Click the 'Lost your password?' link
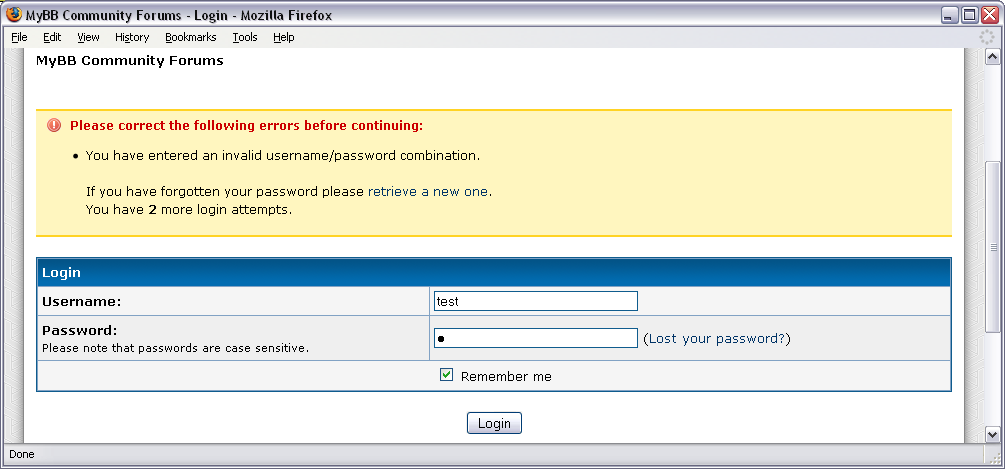 coord(716,339)
